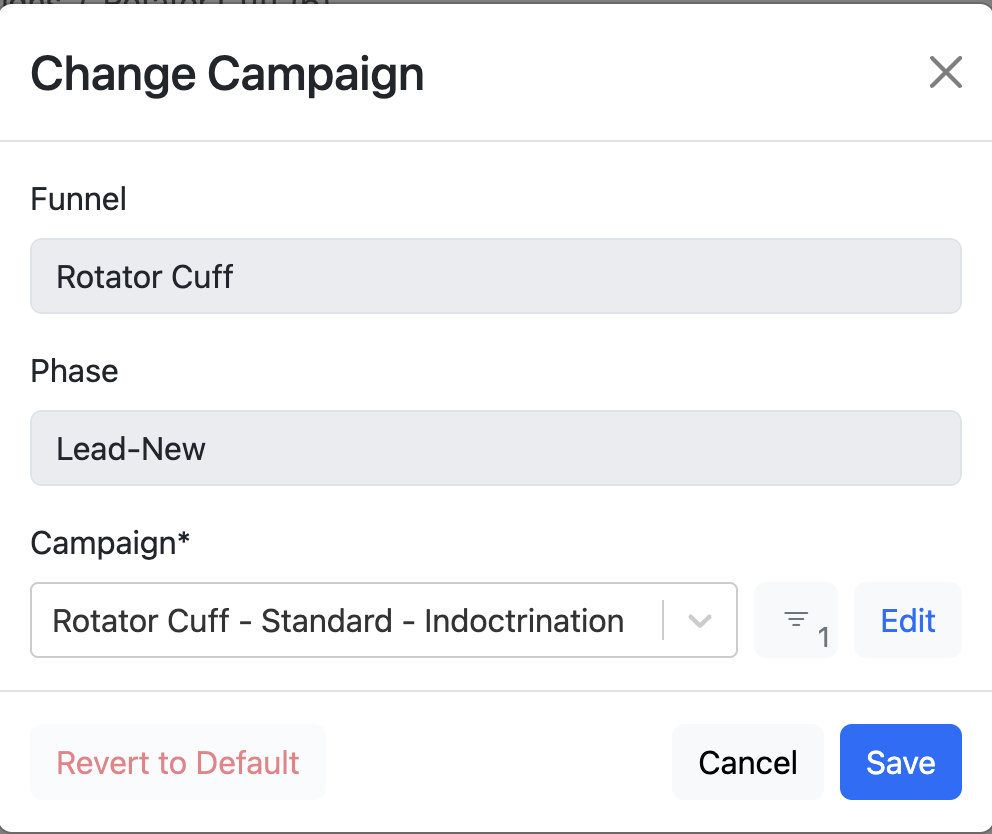
Task: Click the Funnel field showing Rotator Cuff
Action: pyautogui.click(x=495, y=276)
